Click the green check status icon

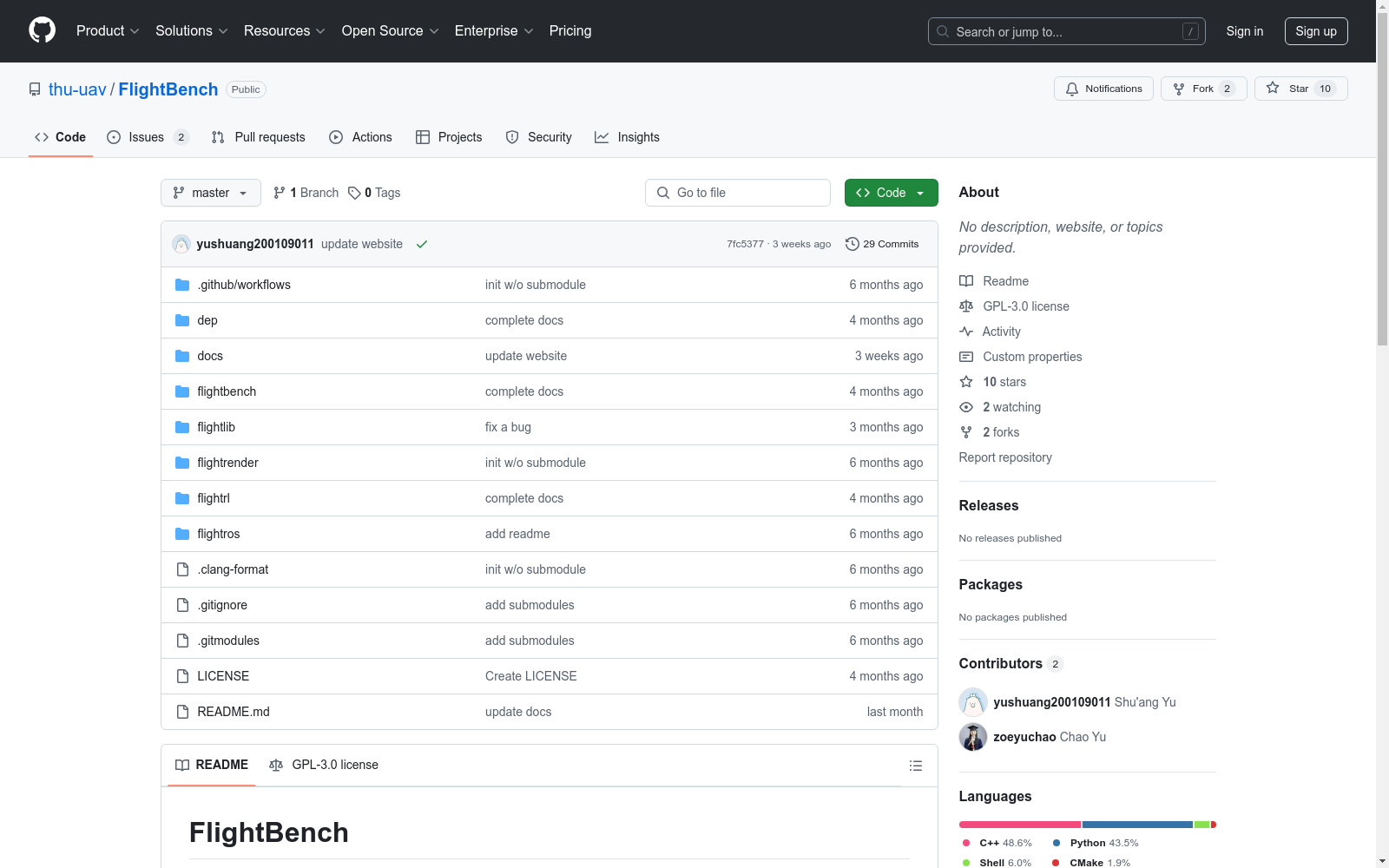(422, 244)
